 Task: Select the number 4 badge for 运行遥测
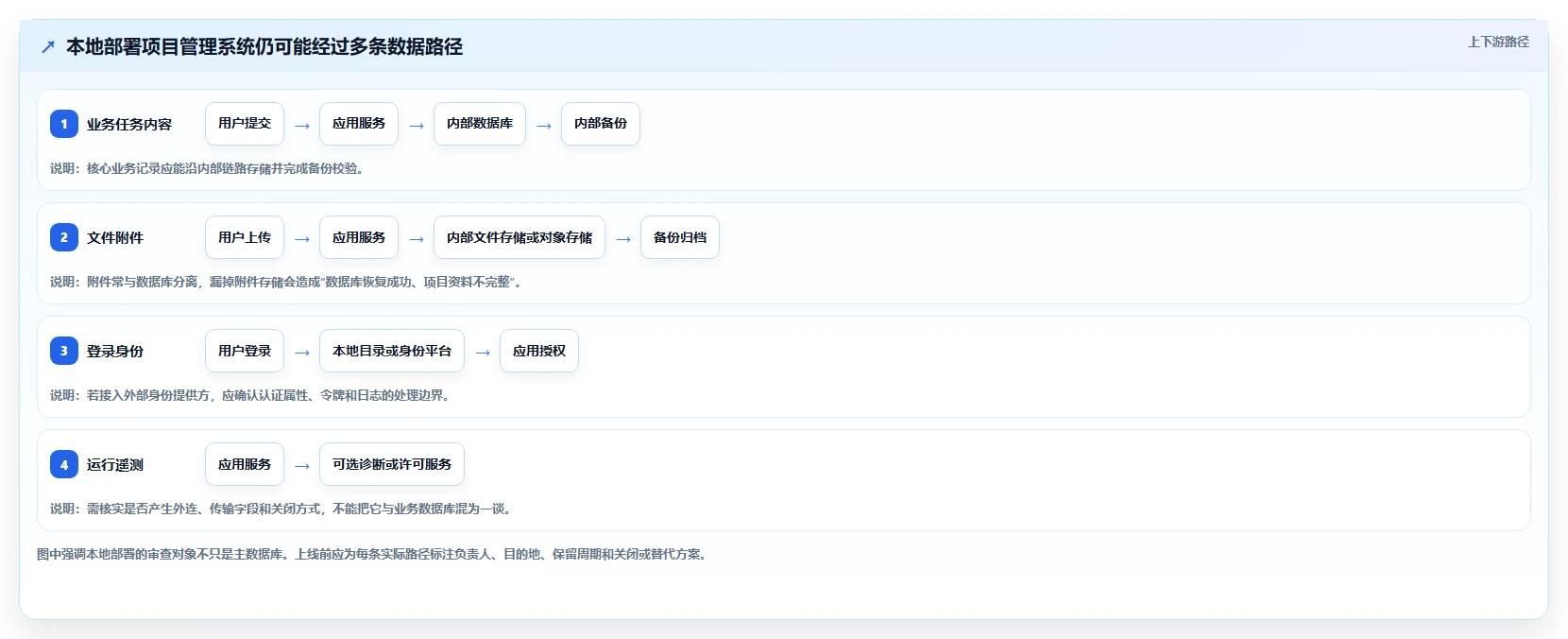click(x=64, y=464)
